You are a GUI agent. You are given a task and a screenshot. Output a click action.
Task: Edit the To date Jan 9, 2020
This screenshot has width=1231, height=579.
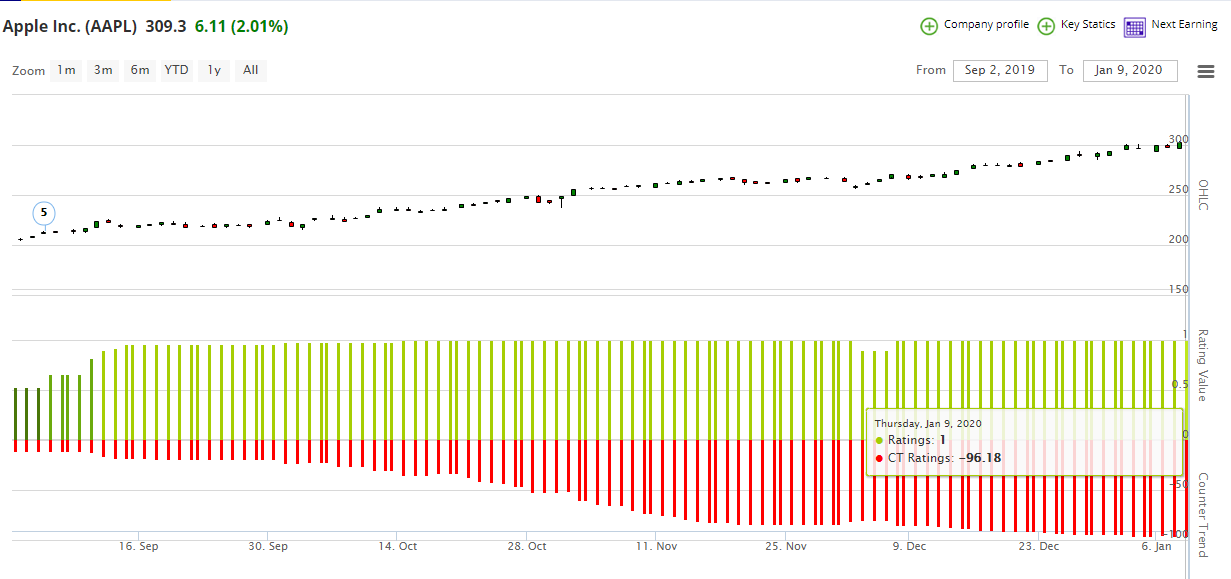pyautogui.click(x=1130, y=70)
